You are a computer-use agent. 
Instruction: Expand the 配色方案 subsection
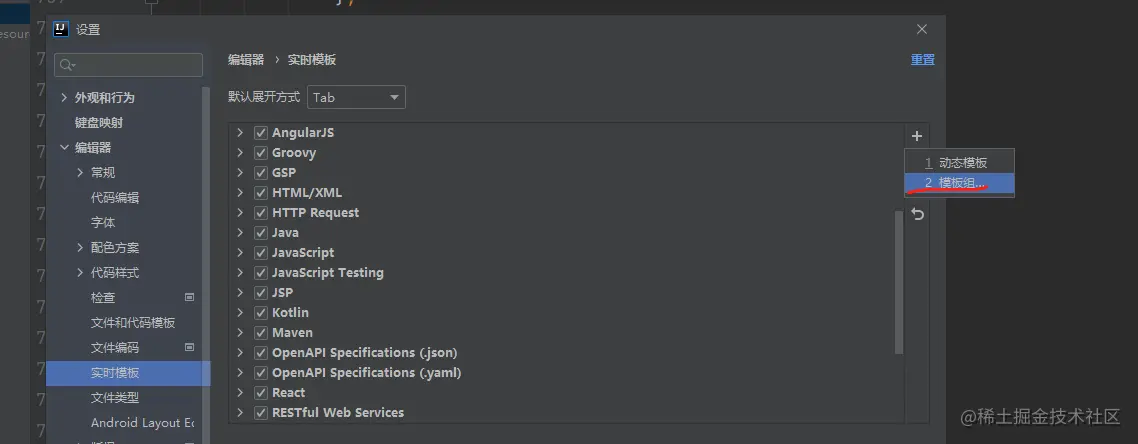coord(80,247)
